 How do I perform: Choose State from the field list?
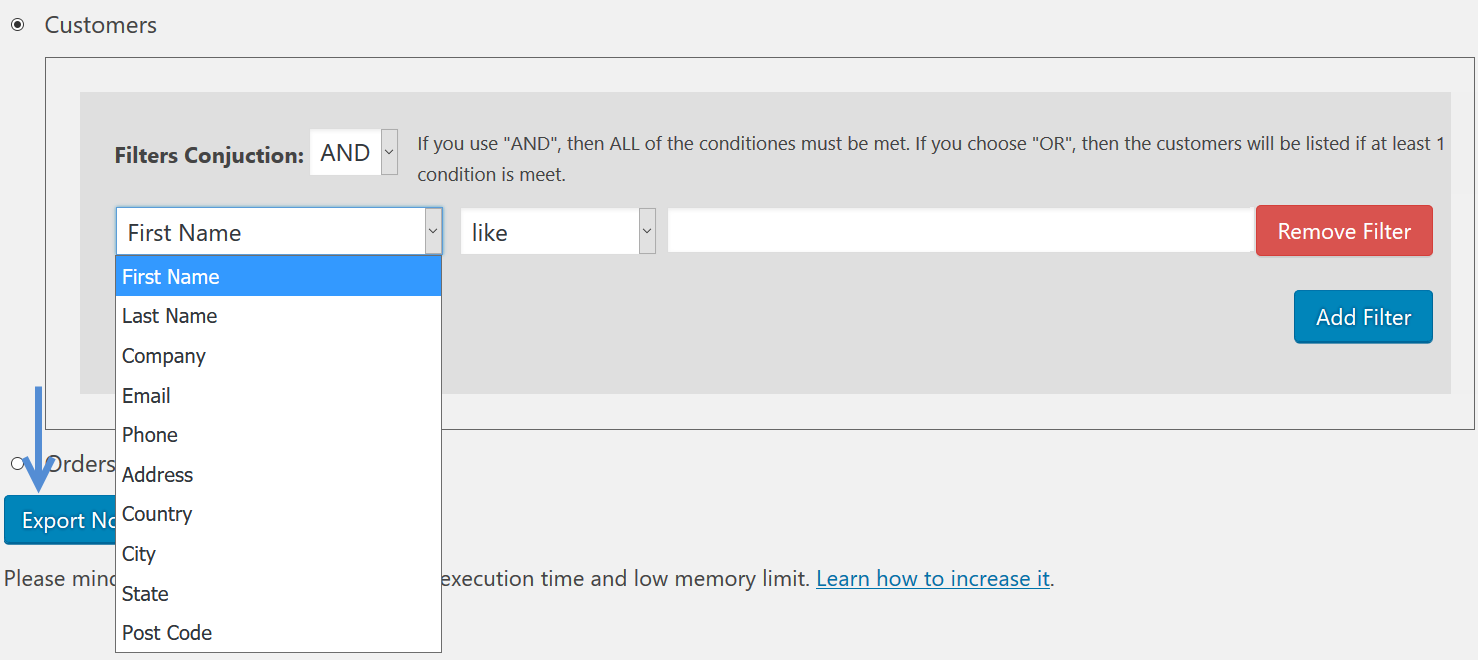(x=279, y=594)
